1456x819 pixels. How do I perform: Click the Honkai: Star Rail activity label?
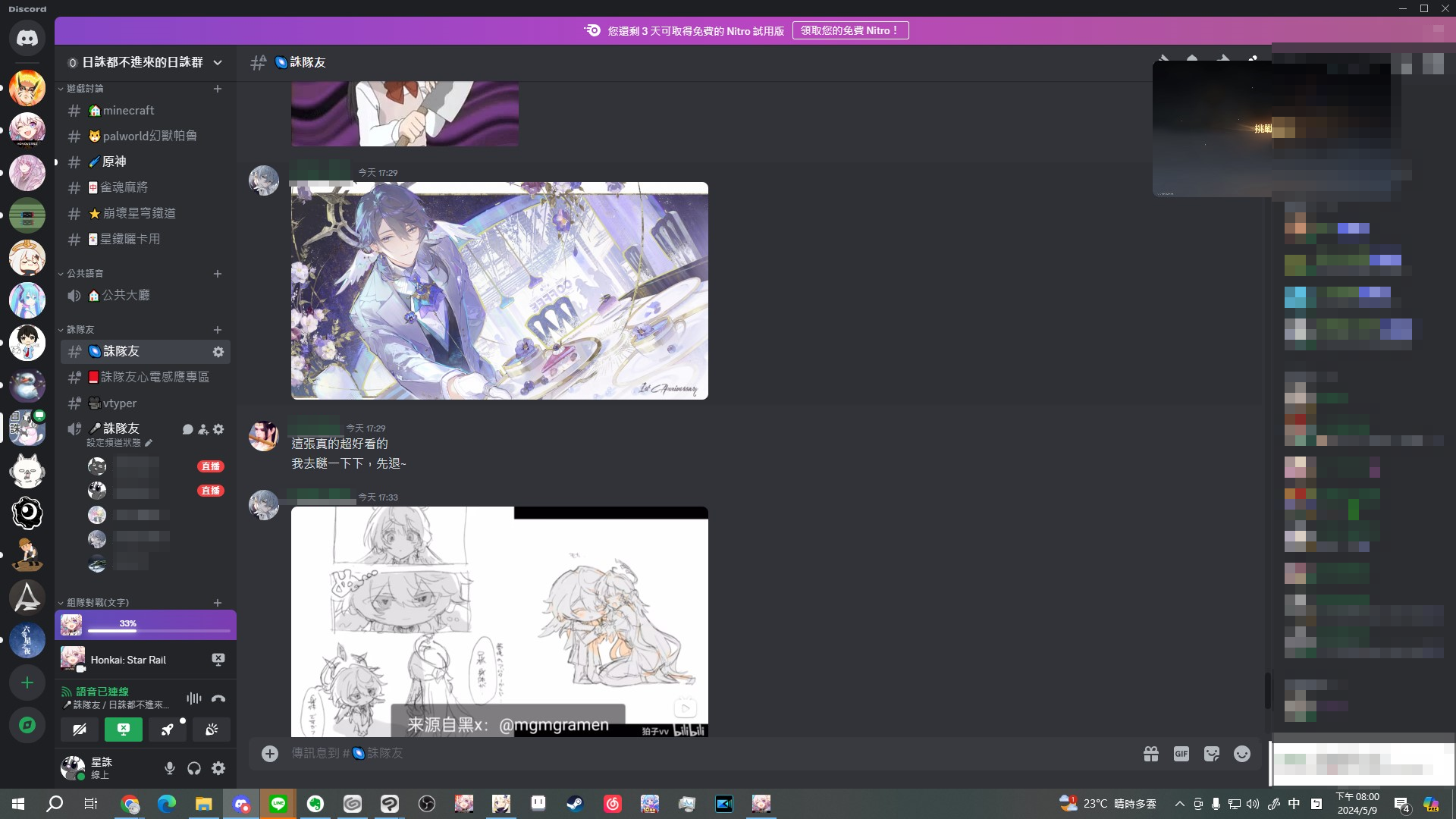click(128, 661)
